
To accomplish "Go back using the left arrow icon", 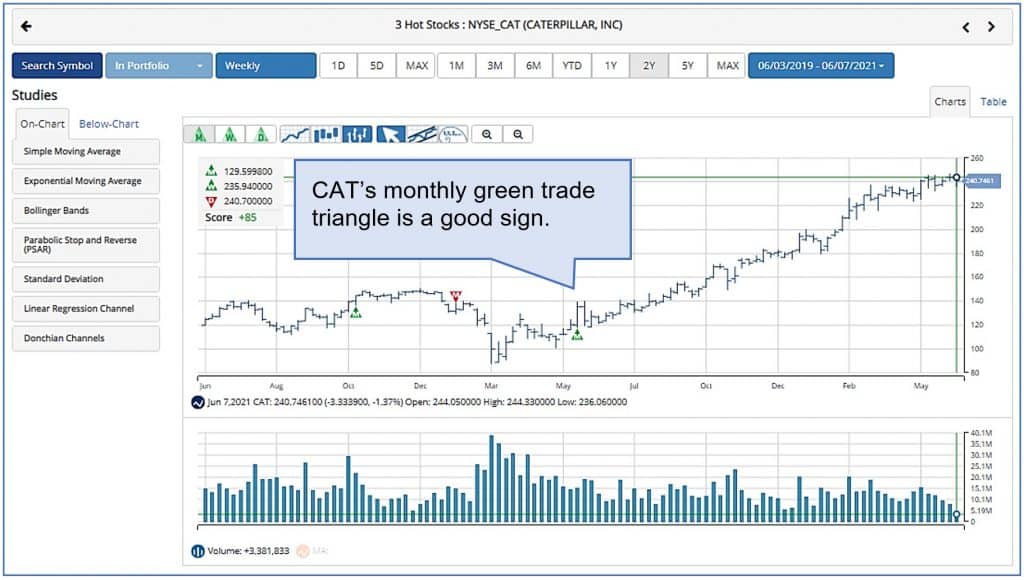I will click(x=26, y=26).
